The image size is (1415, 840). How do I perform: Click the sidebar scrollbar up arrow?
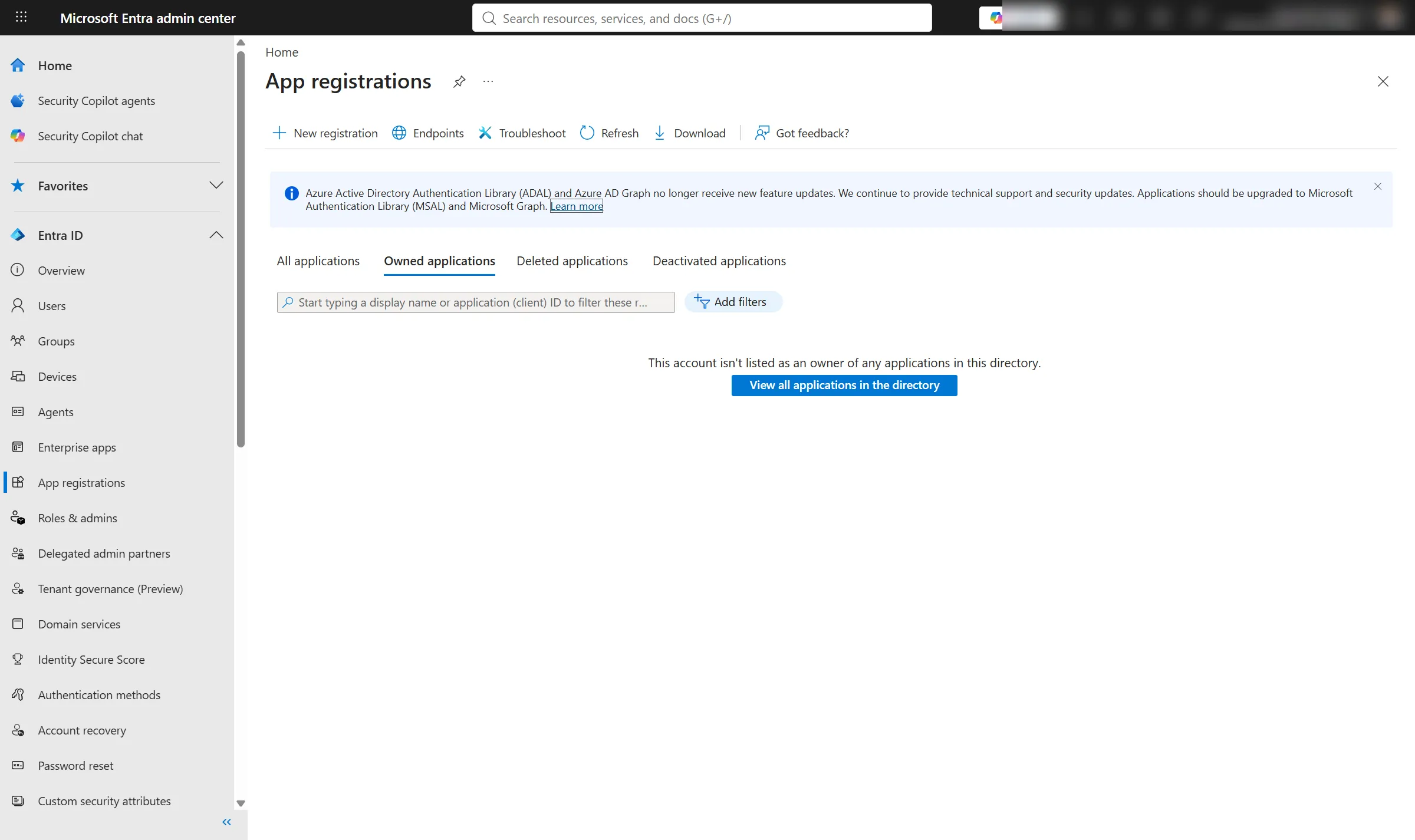tap(241, 42)
